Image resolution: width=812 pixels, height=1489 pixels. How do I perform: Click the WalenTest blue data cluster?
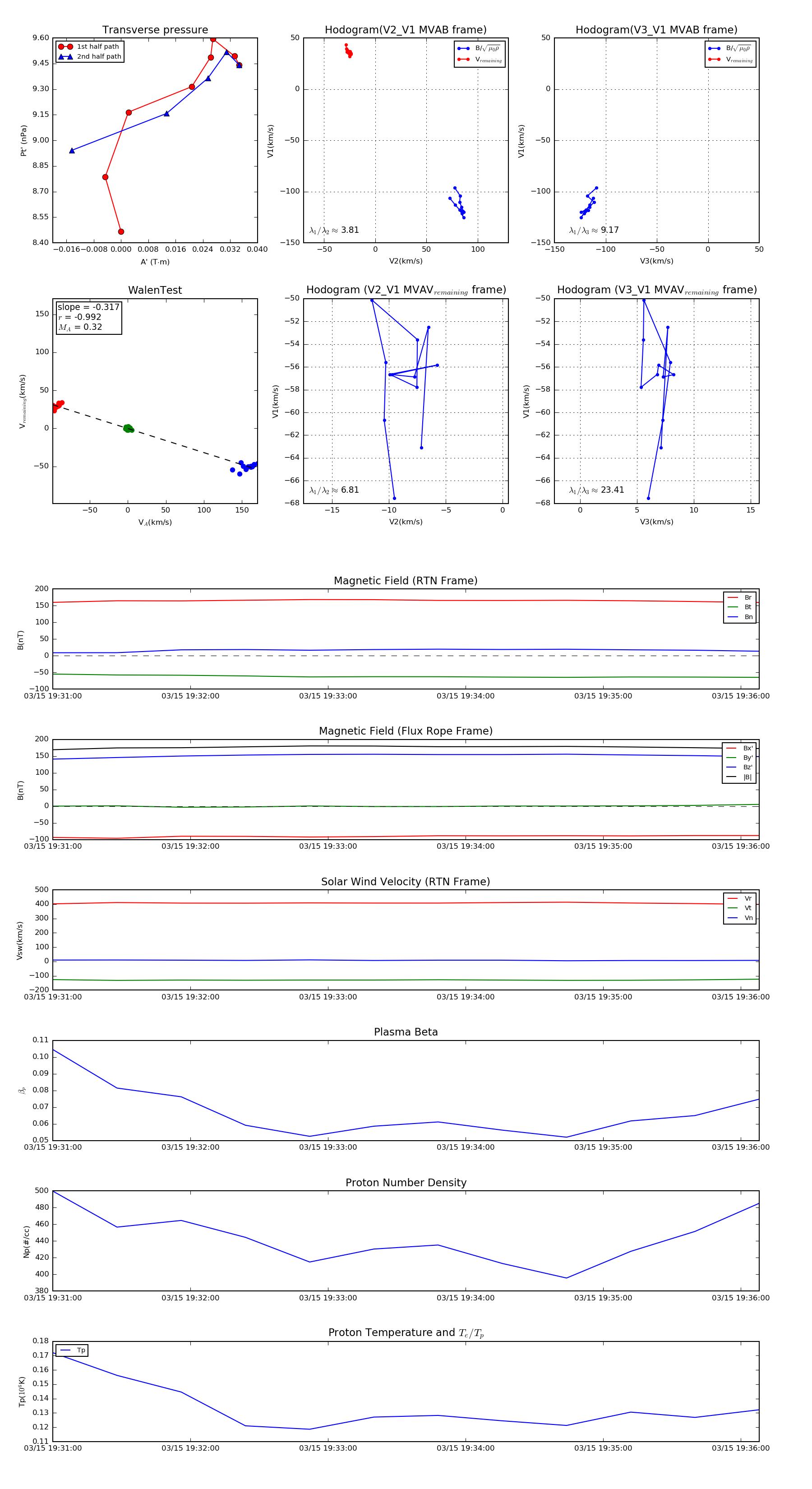[245, 467]
